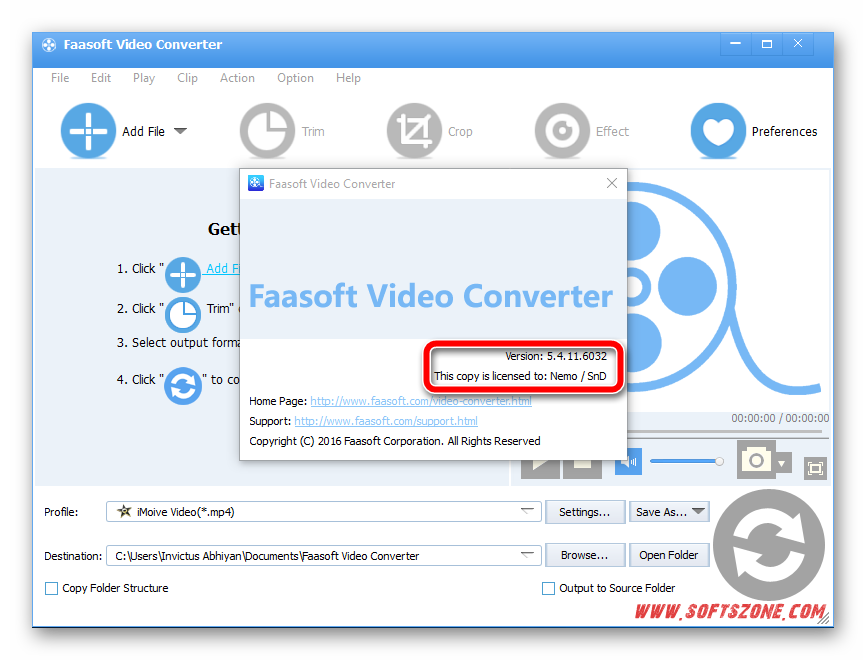This screenshot has width=866, height=660.
Task: Enable Copy Folder Structure checkbox
Action: point(51,588)
